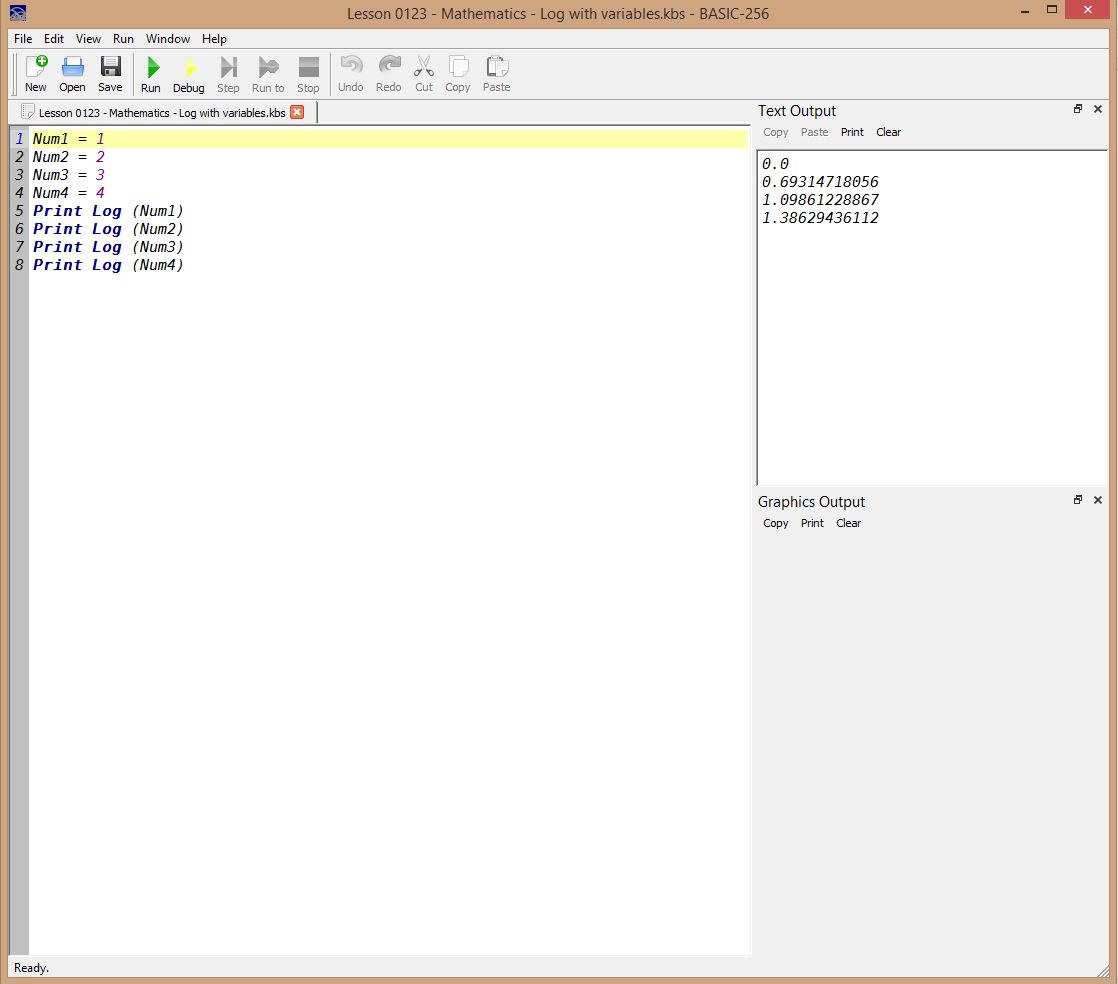Select the Cut scissors icon
Viewport: 1118px width, 984px height.
pos(424,74)
